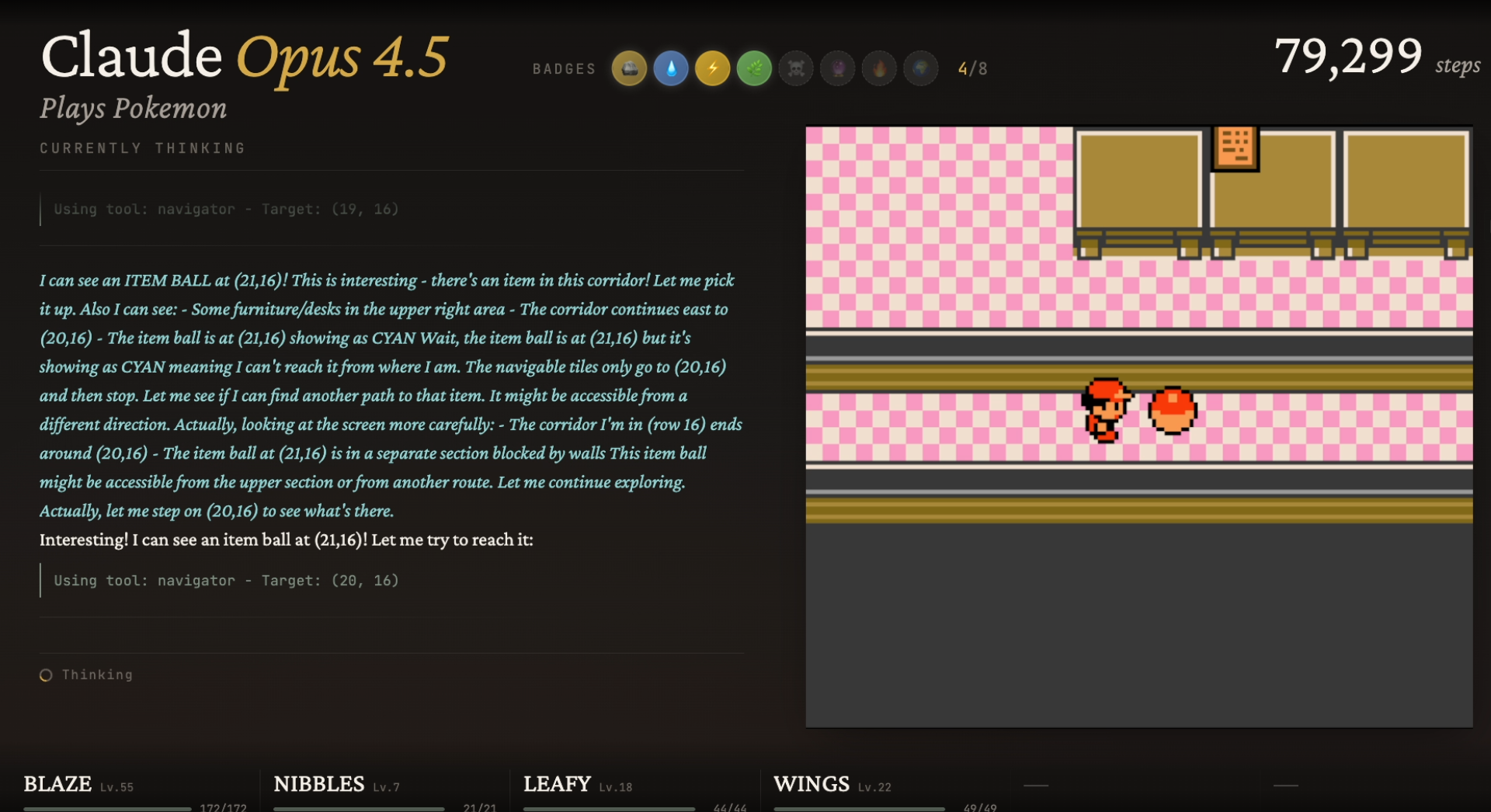1491x812 pixels.
Task: Select the dimmed flame Volcano badge
Action: (x=879, y=69)
